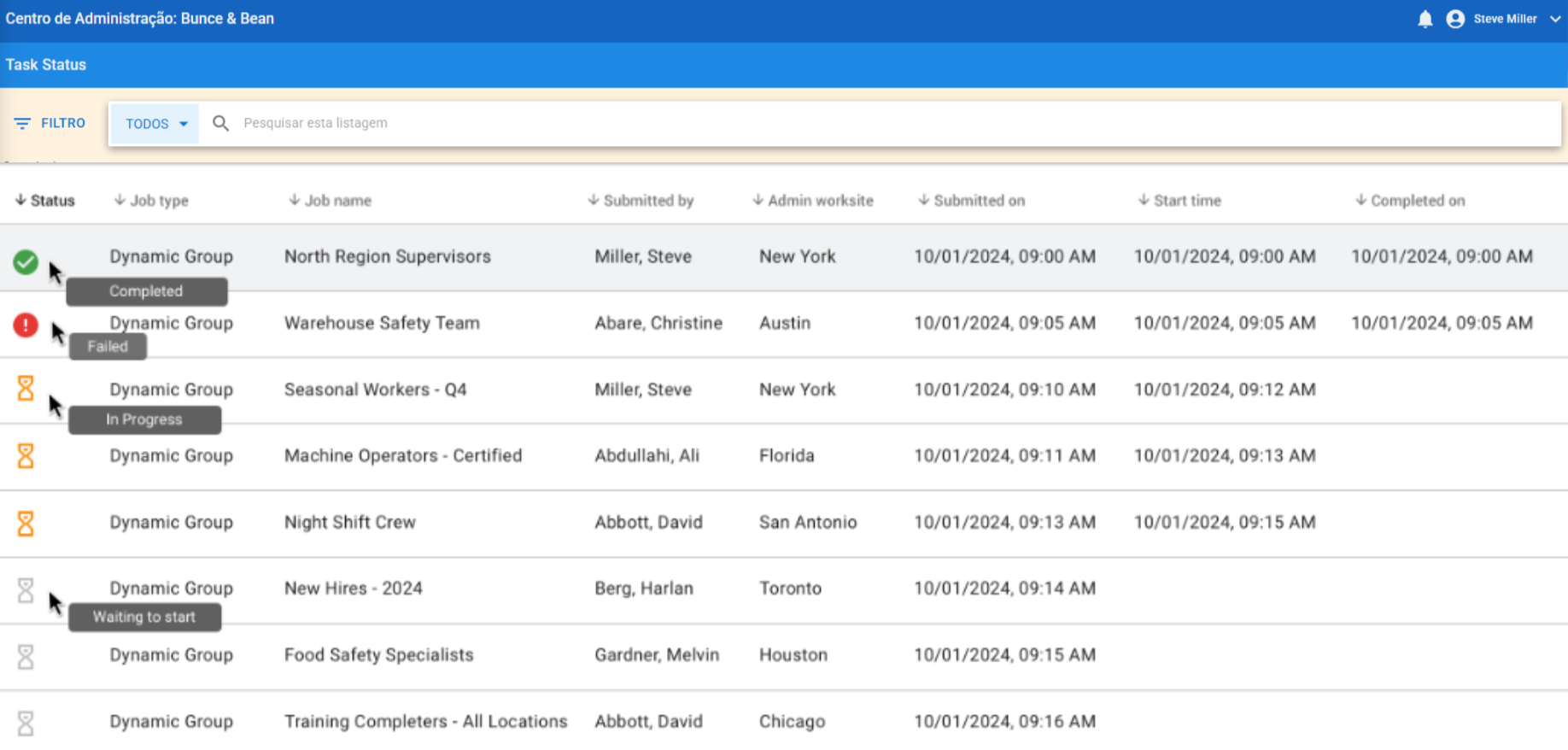Click the FILTRO button
Image resolution: width=1568 pixels, height=750 pixels.
point(50,124)
